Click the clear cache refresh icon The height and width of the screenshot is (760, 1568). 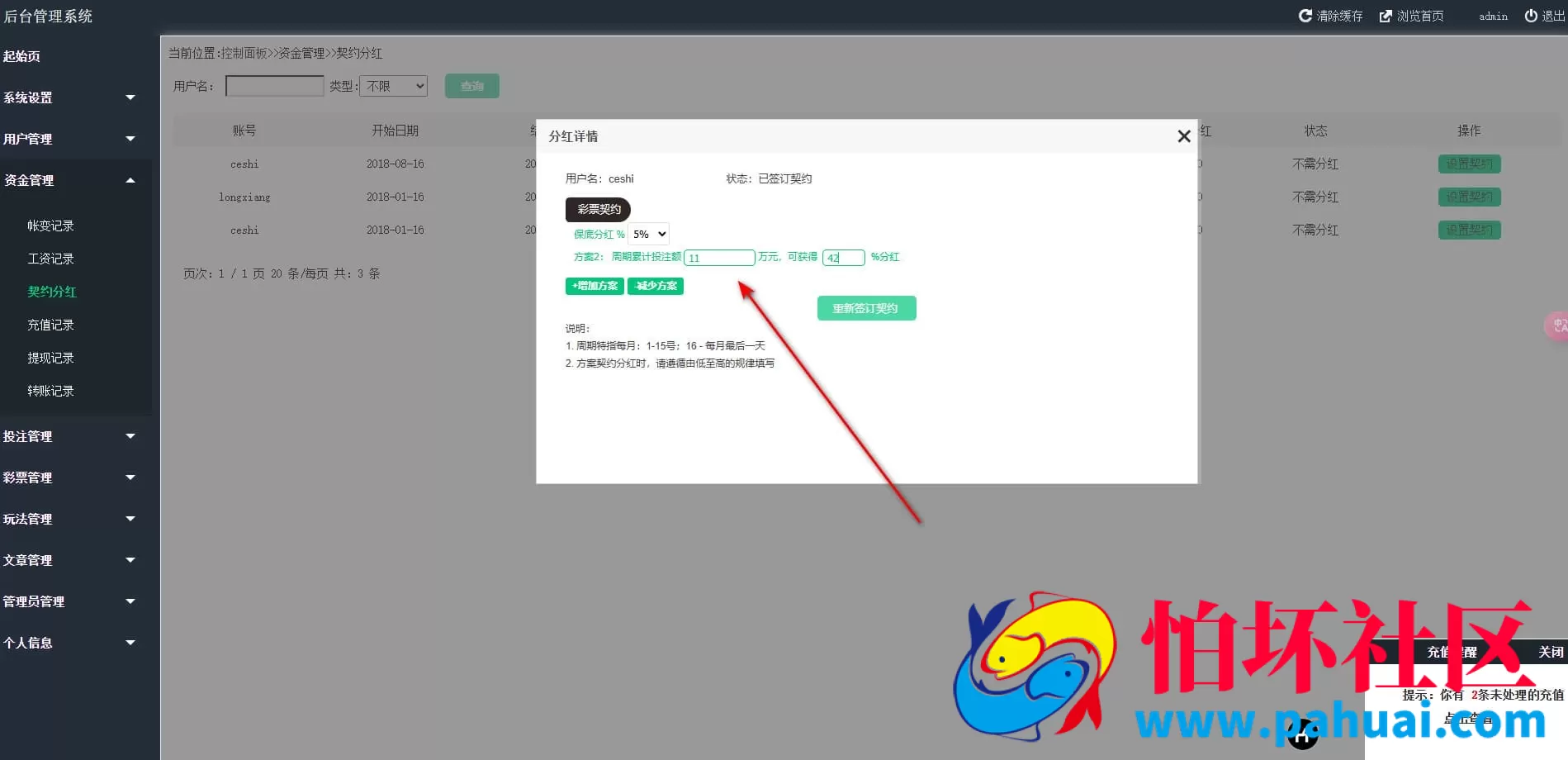tap(1305, 15)
